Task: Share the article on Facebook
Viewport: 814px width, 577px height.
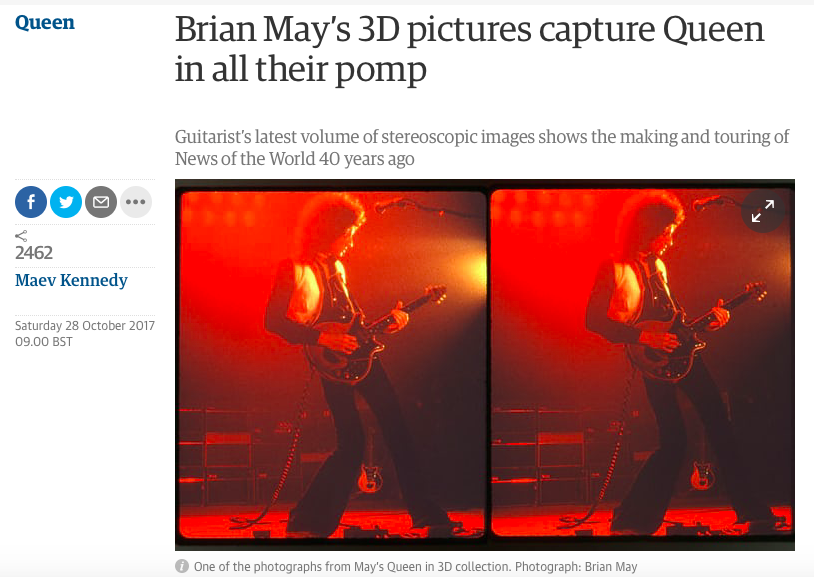Action: coord(31,202)
